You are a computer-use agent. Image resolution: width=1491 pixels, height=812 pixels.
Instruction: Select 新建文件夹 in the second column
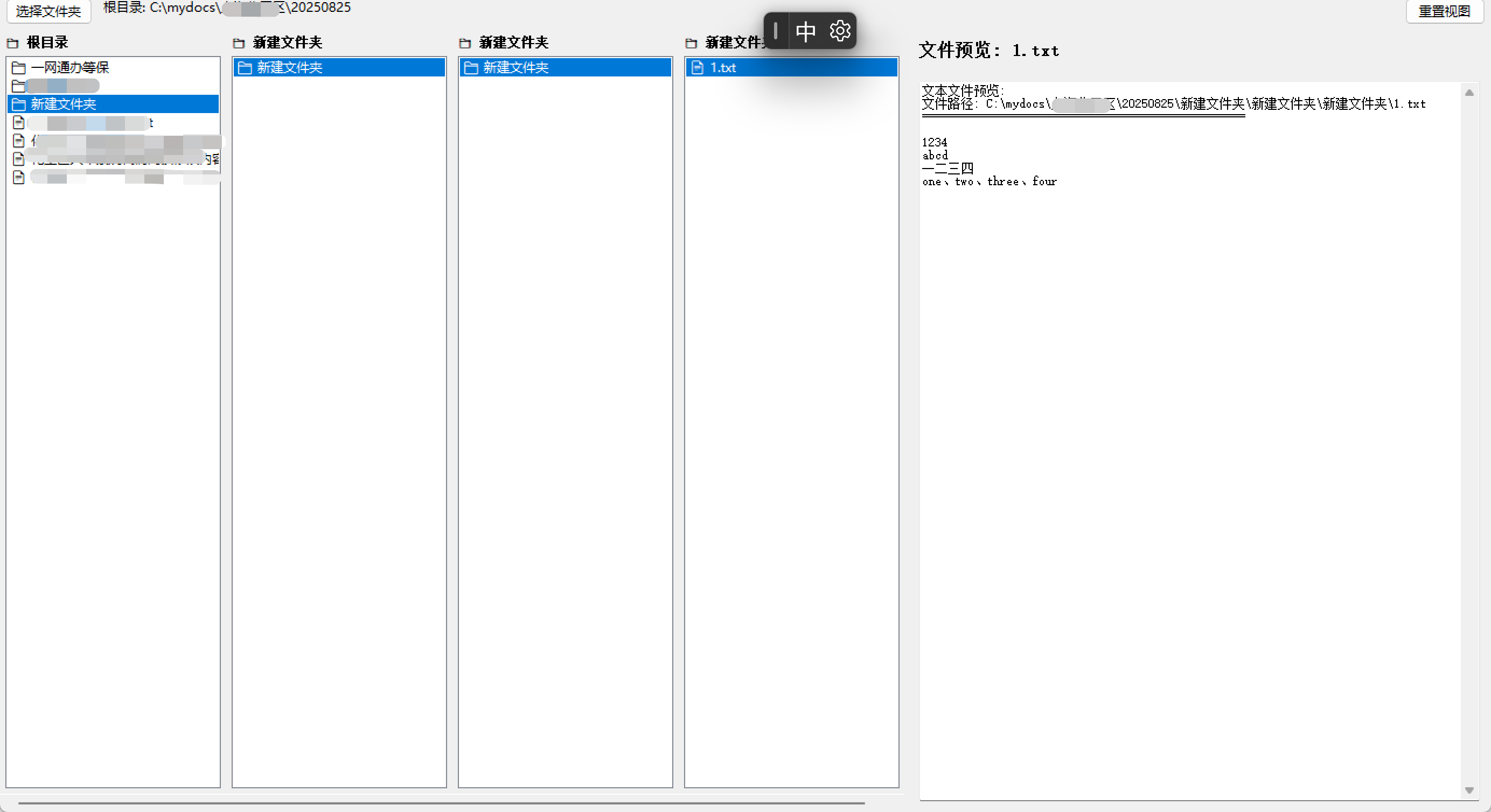click(x=289, y=68)
